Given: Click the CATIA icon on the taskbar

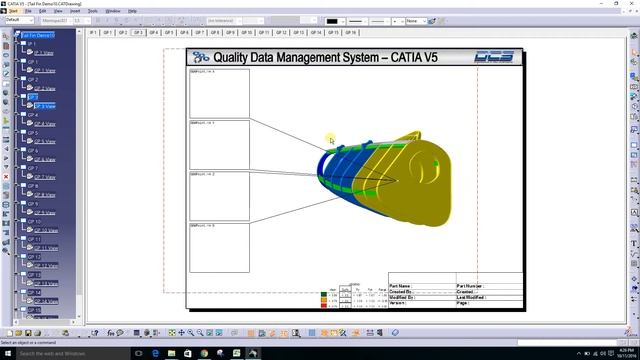Looking at the screenshot, I should click(x=253, y=353).
